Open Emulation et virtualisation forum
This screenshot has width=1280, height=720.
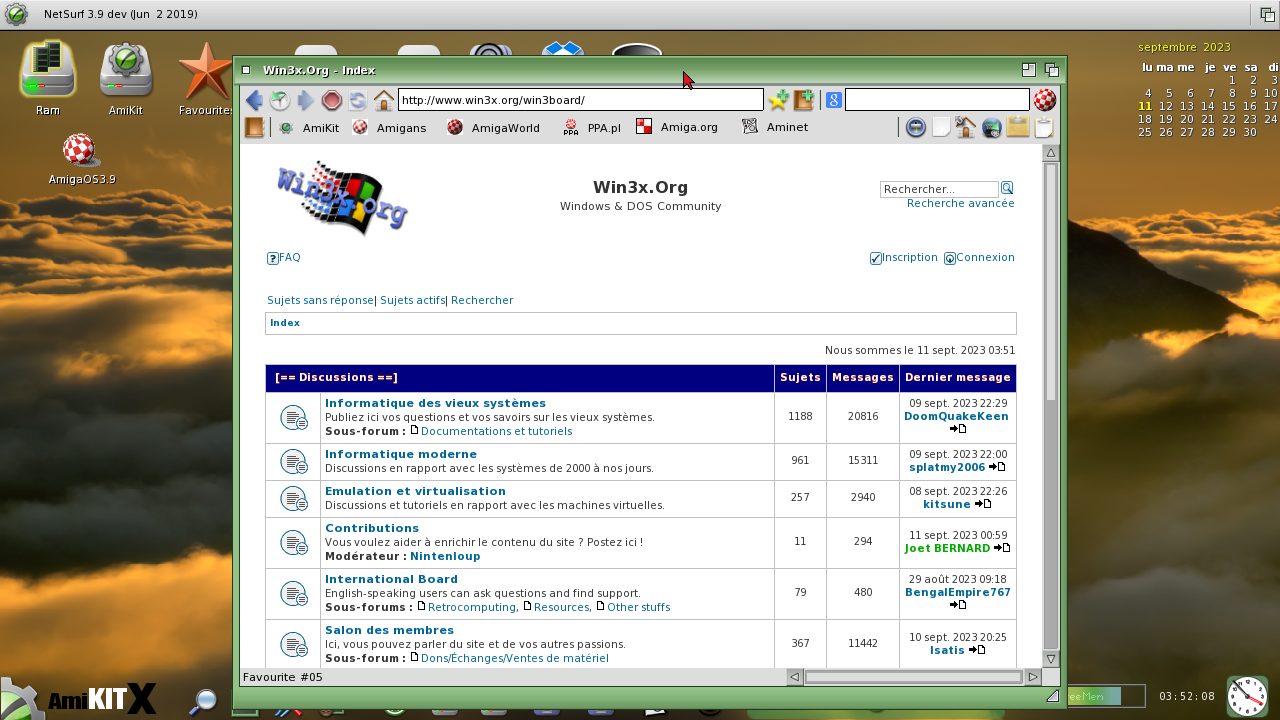tap(415, 491)
